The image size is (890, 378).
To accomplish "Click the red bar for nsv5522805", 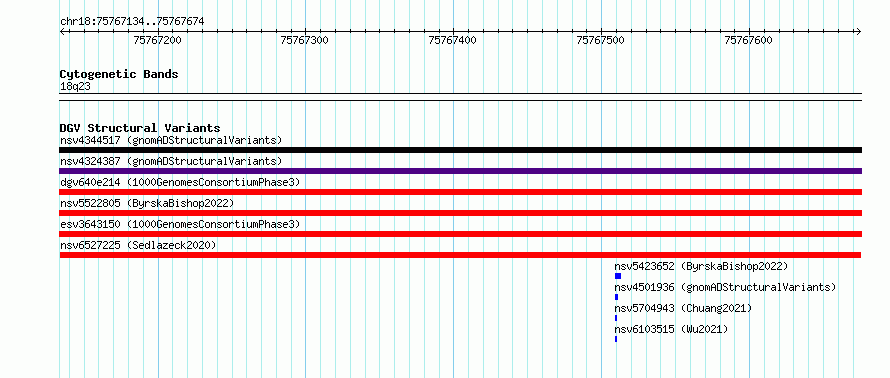I will click(x=460, y=213).
